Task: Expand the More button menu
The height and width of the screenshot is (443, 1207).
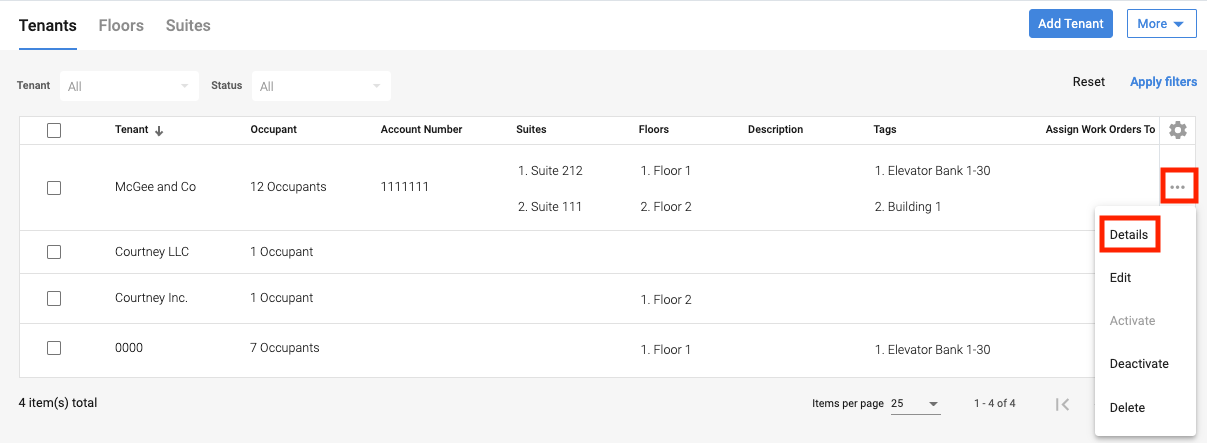Action: click(1162, 24)
